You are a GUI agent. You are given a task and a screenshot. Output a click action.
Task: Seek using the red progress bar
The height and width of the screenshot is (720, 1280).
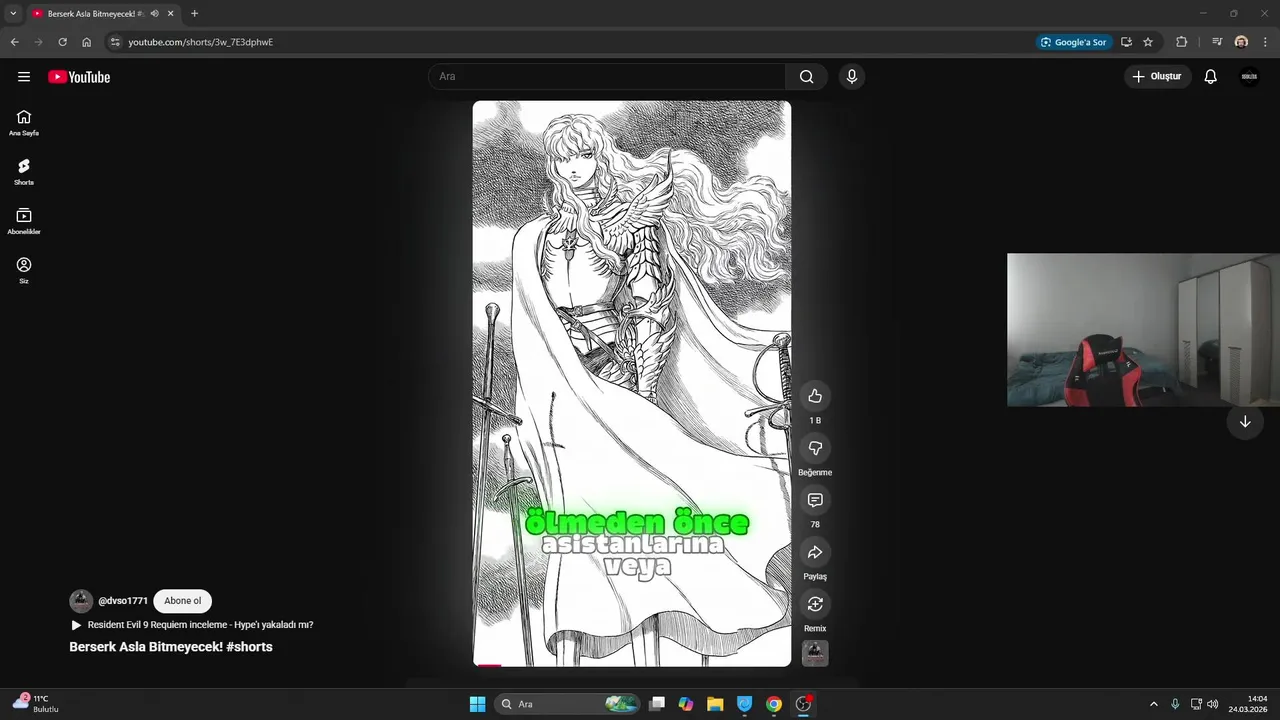click(x=489, y=665)
